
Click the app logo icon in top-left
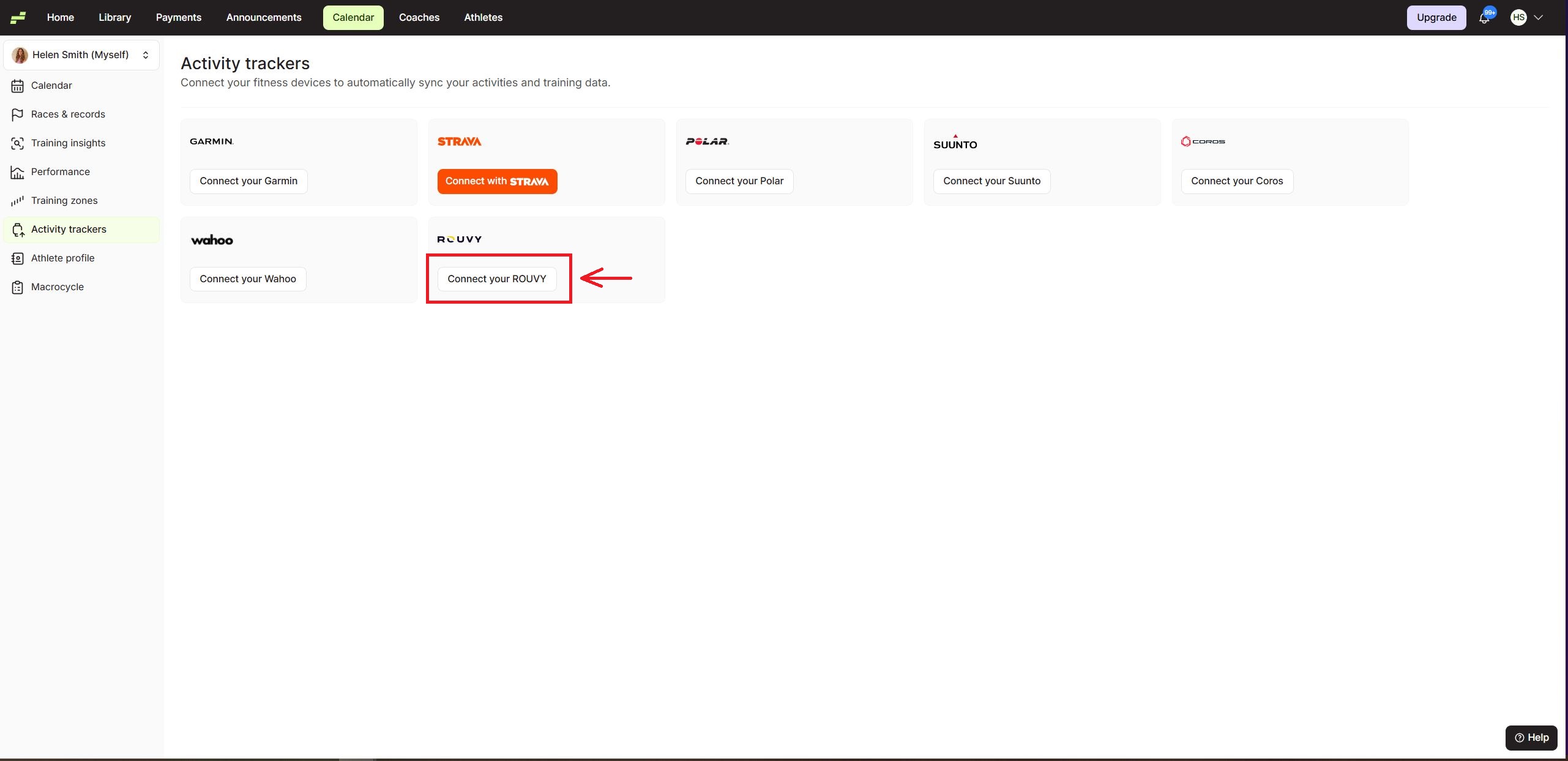(x=18, y=17)
